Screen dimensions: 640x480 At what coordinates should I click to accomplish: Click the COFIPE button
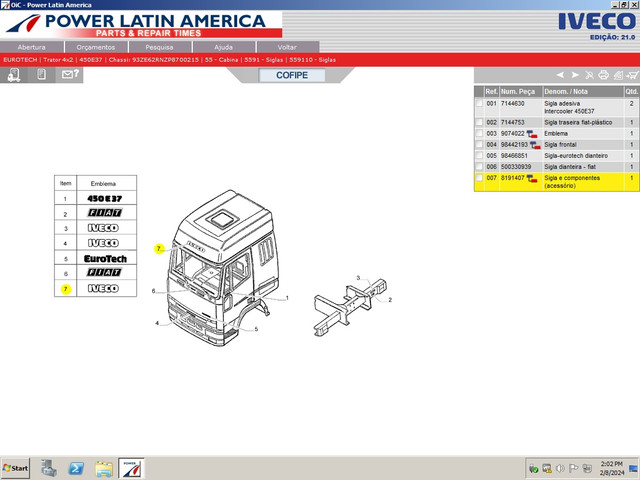[x=292, y=75]
